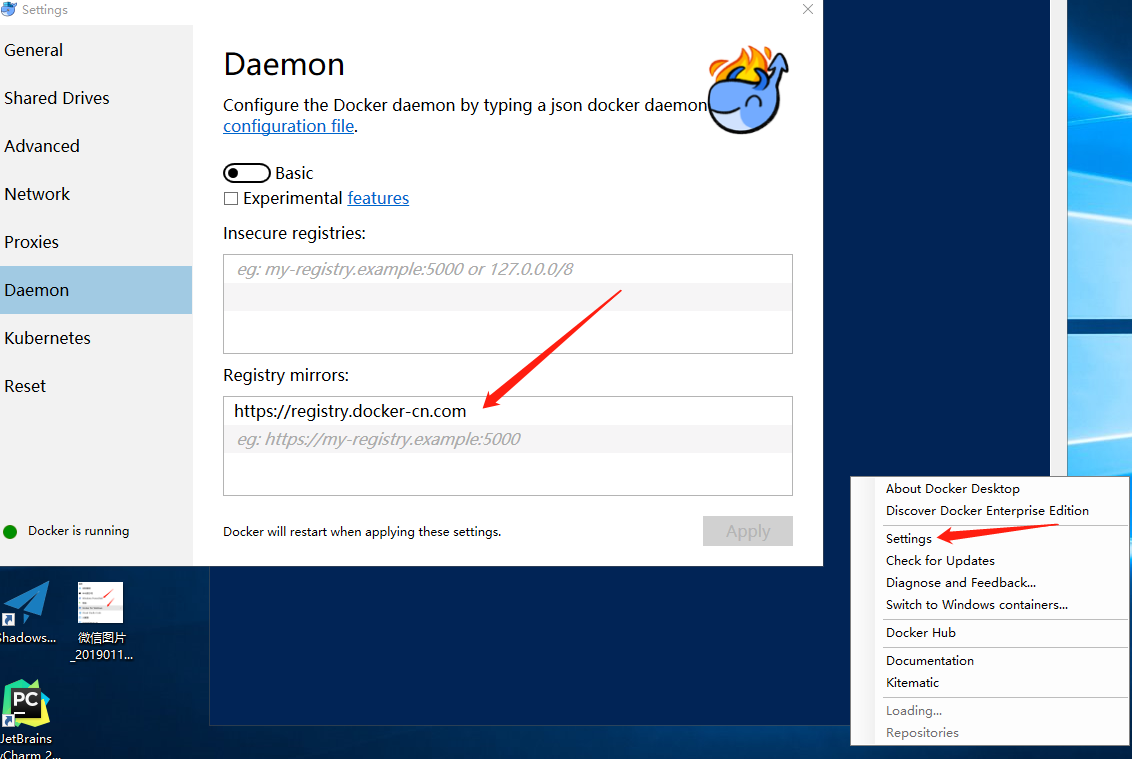The height and width of the screenshot is (759, 1132).
Task: Close the Settings window
Action: (x=808, y=9)
